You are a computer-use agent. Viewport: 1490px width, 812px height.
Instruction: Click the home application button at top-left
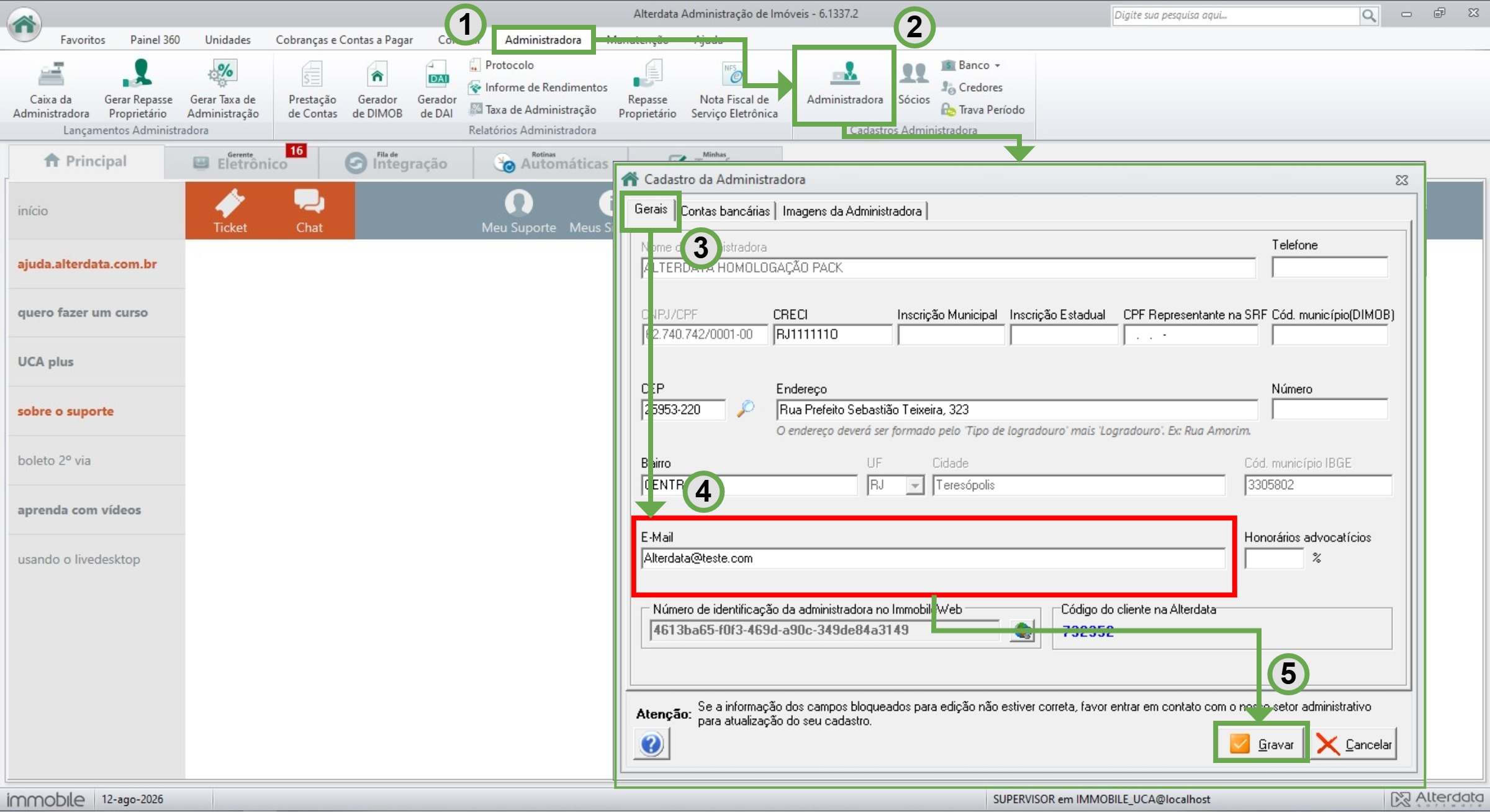pyautogui.click(x=24, y=24)
